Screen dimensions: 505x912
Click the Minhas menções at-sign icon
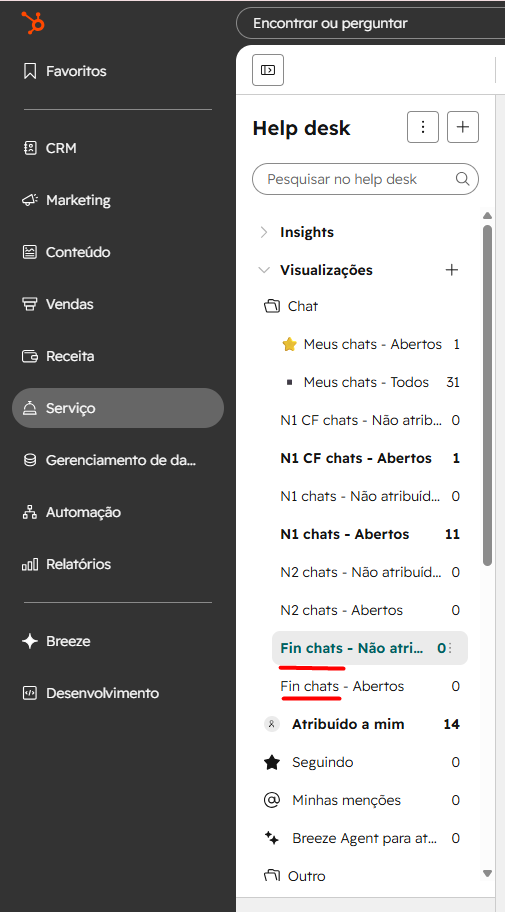tap(272, 800)
